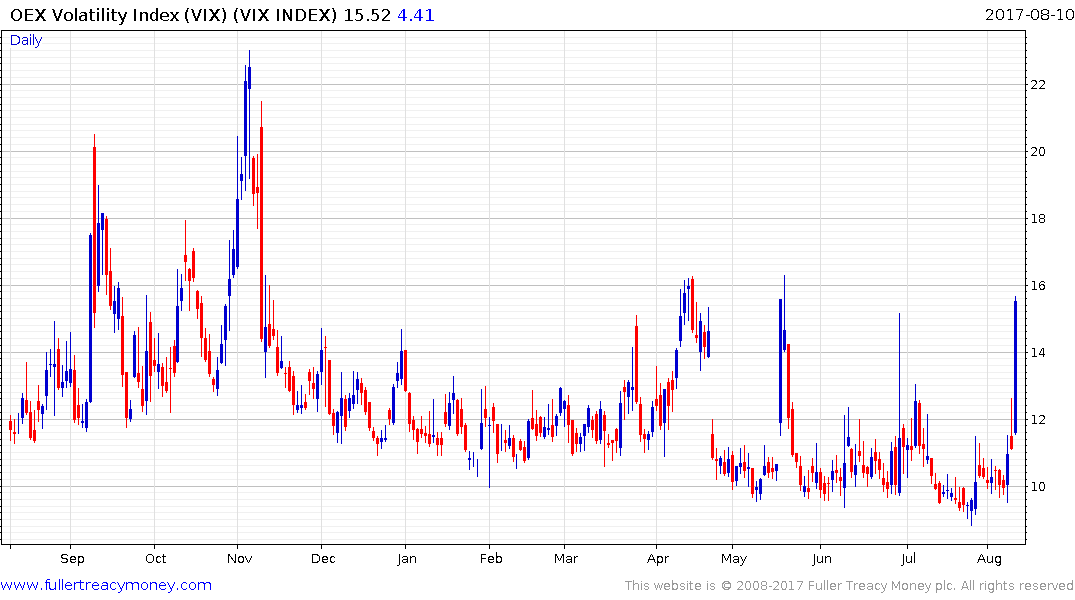
Task: Click the 'Aug' month axis label
Action: point(989,558)
